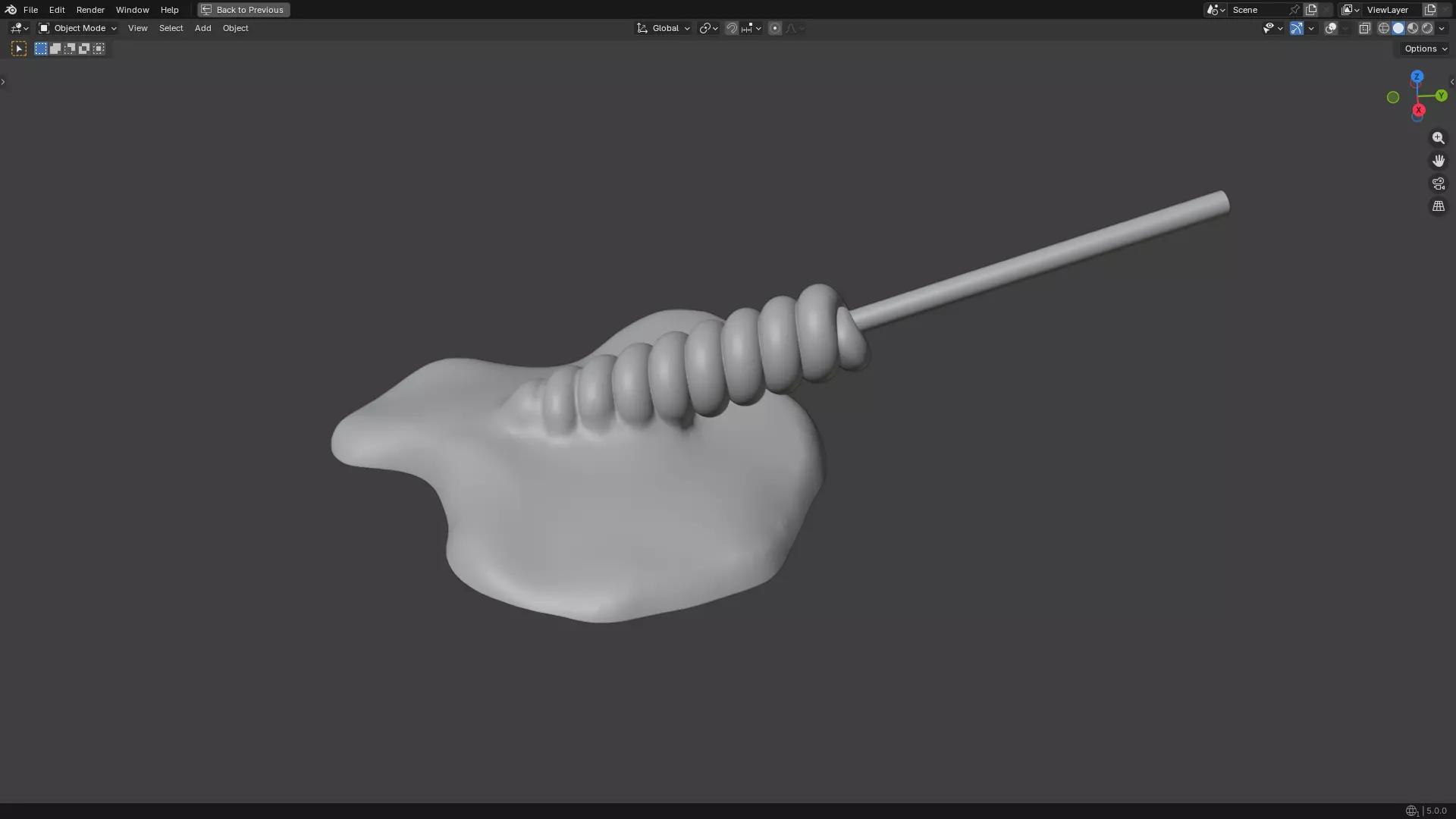This screenshot has height=819, width=1456.
Task: Select material preview shading mode
Action: [x=1413, y=28]
